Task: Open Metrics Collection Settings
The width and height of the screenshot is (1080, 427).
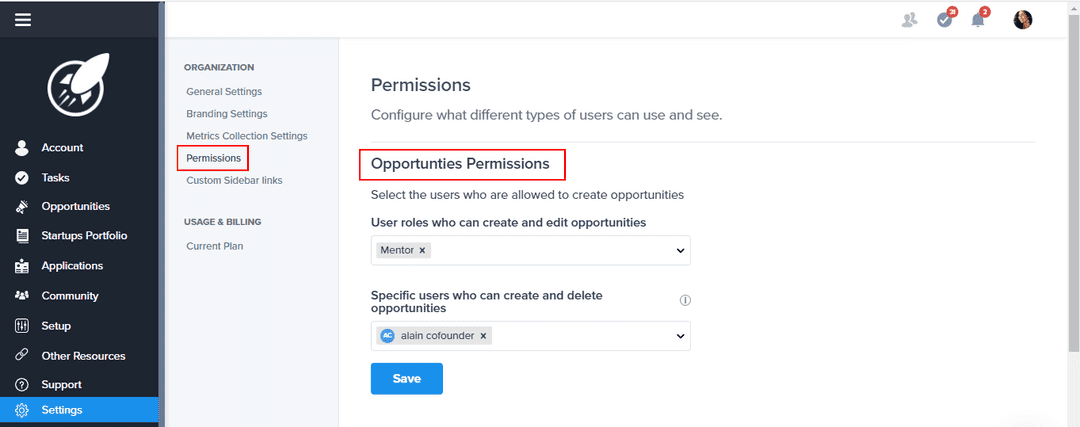Action: pos(247,136)
